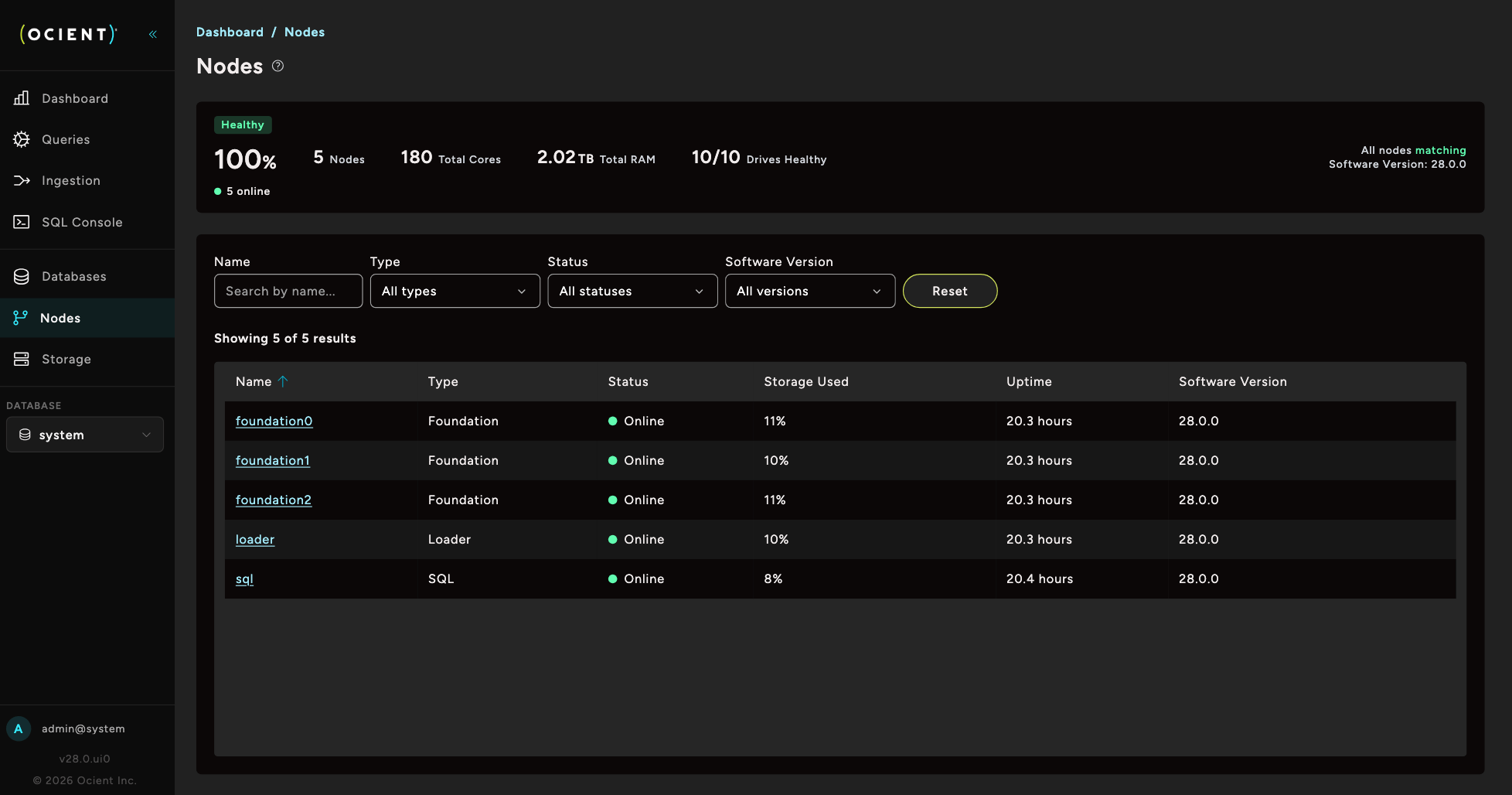Click the Healthy status badge
The image size is (1512, 795).
pyautogui.click(x=243, y=125)
